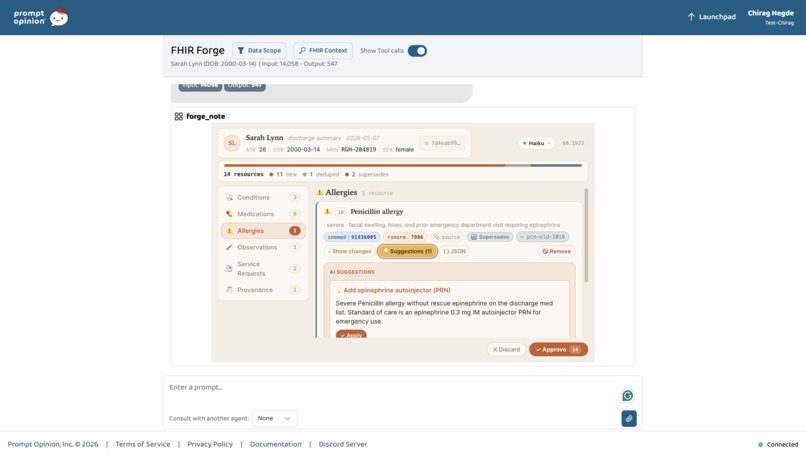Screen dimensions: 806x458
Task: View the resource JSON
Action: pos(454,251)
